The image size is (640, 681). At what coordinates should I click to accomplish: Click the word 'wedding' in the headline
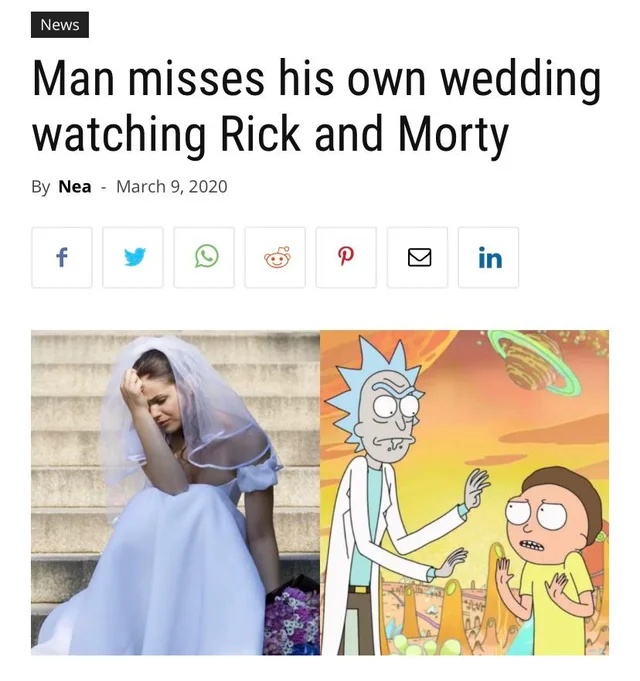(x=521, y=79)
